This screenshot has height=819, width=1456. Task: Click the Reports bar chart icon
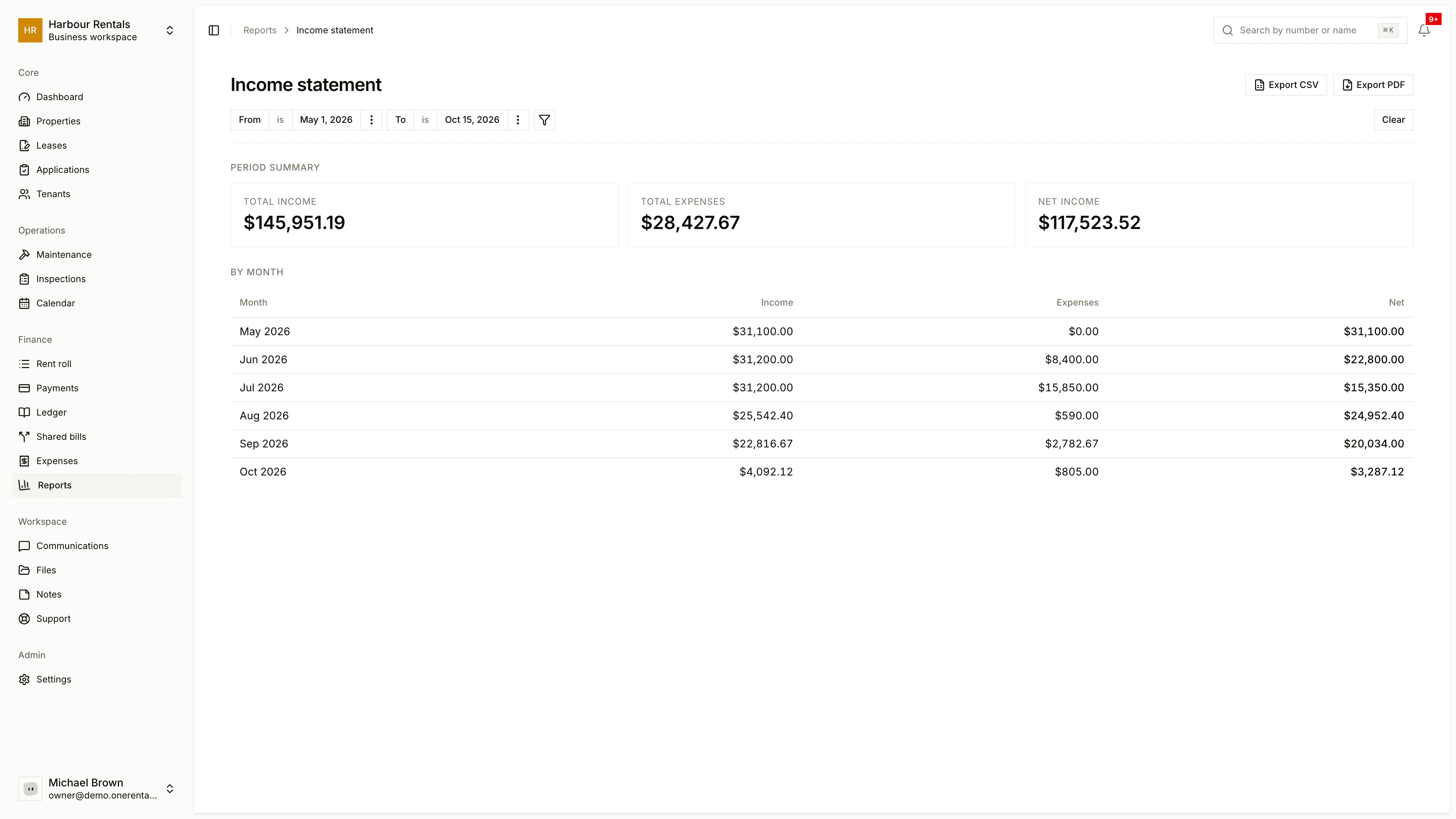click(x=24, y=485)
